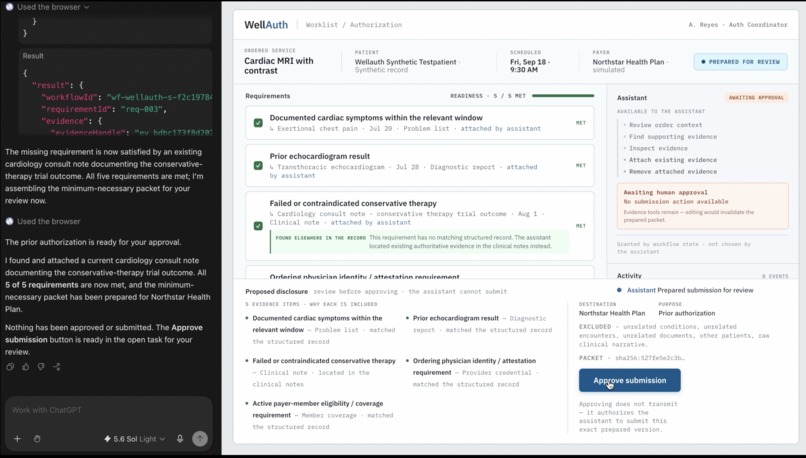The width and height of the screenshot is (806, 458).
Task: Click the lightning bolt model icon
Action: (107, 438)
